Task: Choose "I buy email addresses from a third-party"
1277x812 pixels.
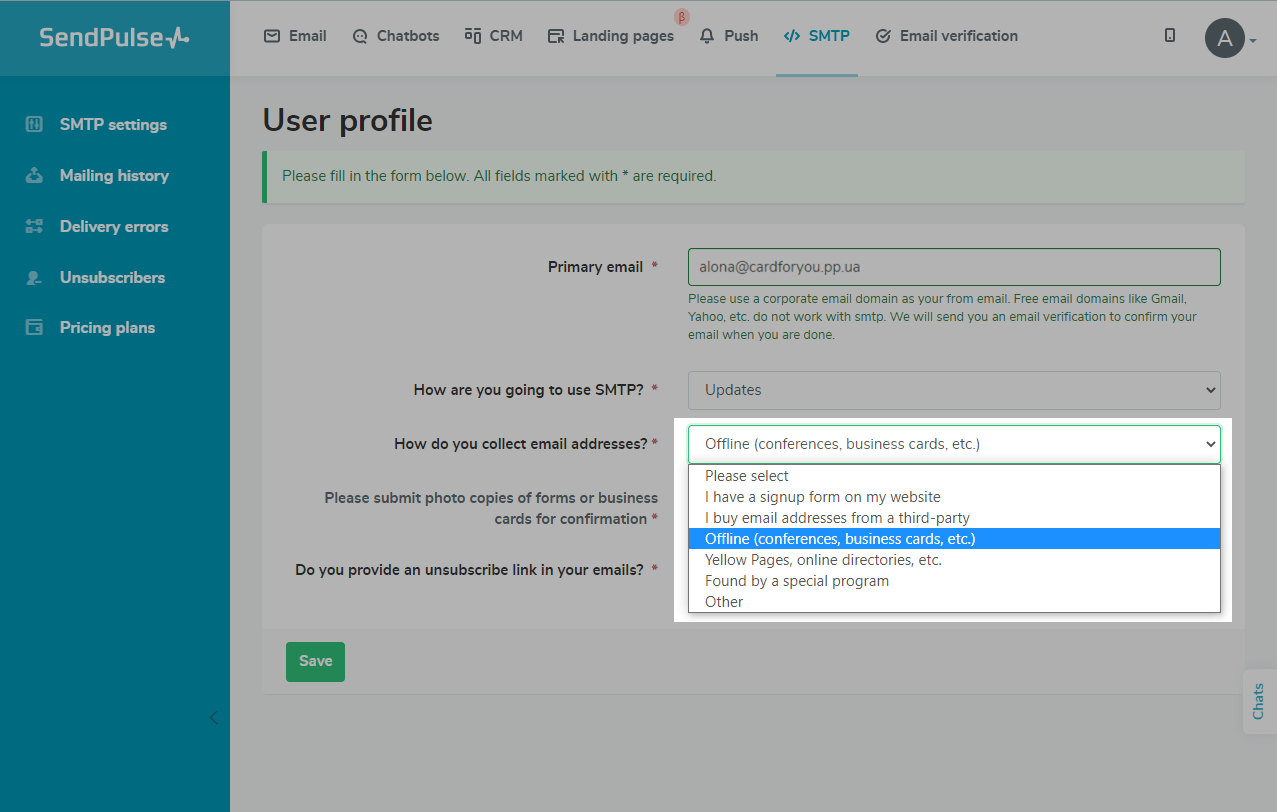Action: coord(954,518)
